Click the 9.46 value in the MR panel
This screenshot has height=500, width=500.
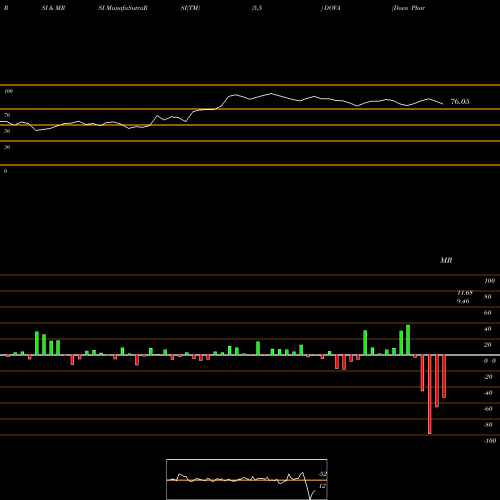[463, 301]
